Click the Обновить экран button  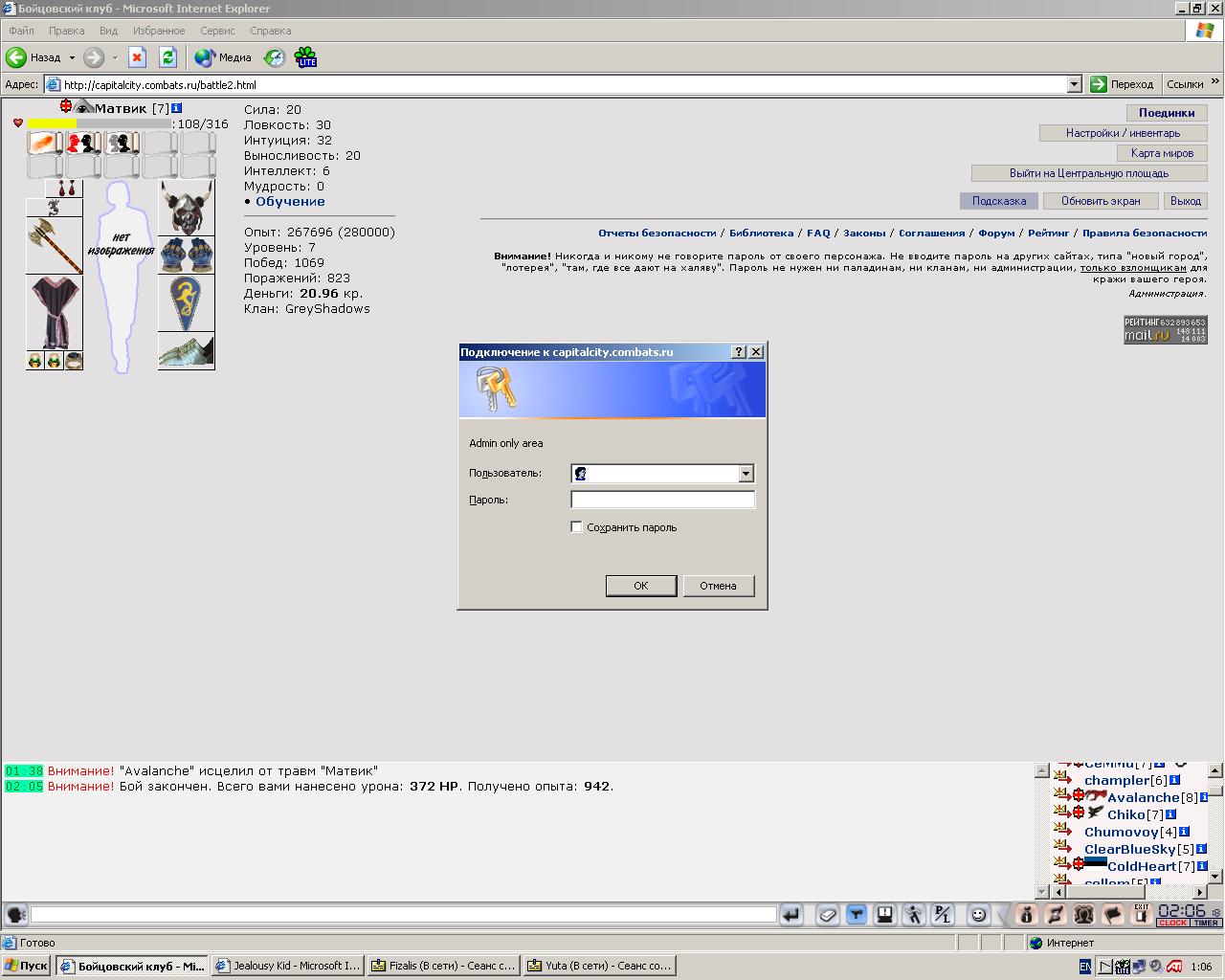[x=1101, y=201]
